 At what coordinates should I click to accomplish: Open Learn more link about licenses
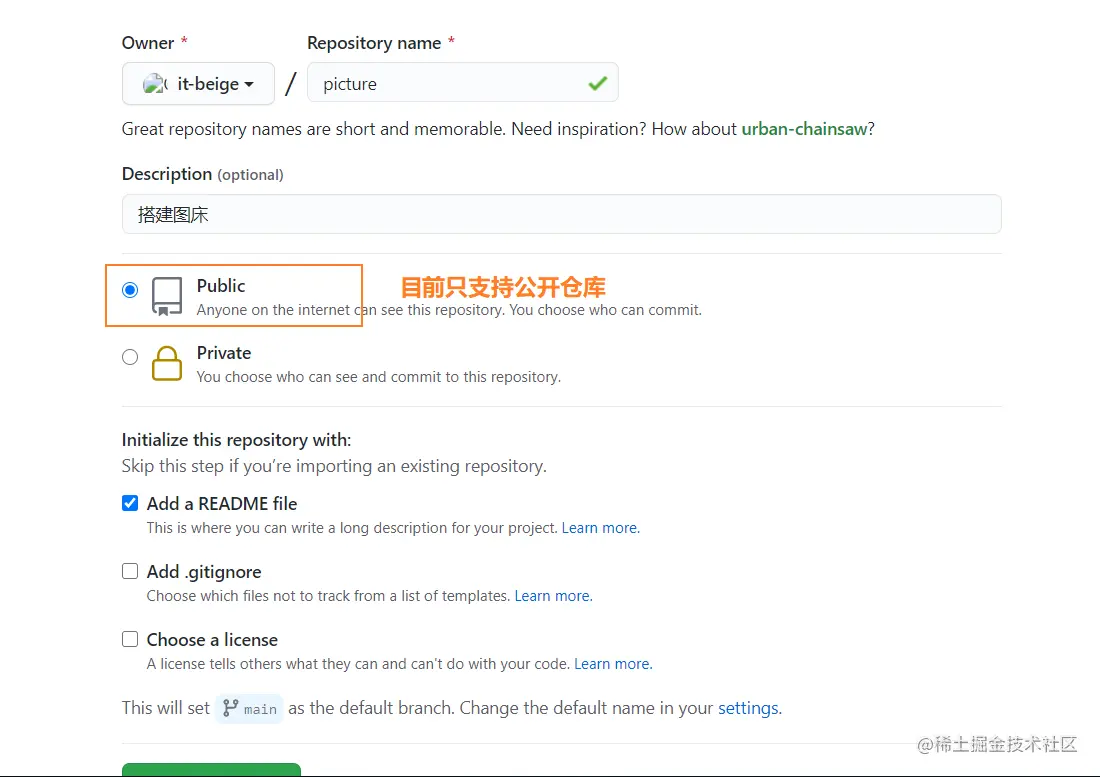[x=613, y=663]
